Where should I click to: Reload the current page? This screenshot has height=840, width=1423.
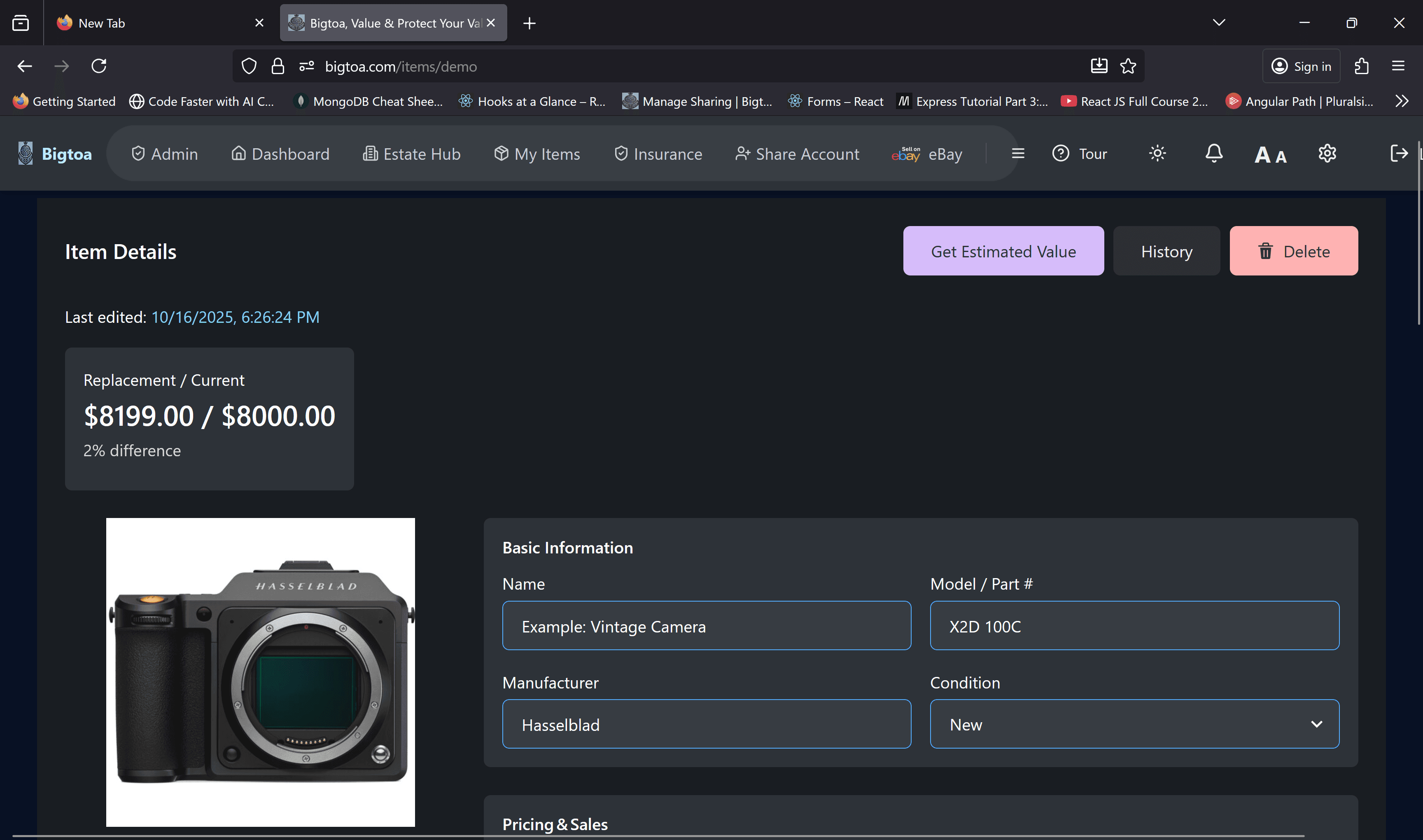click(99, 66)
